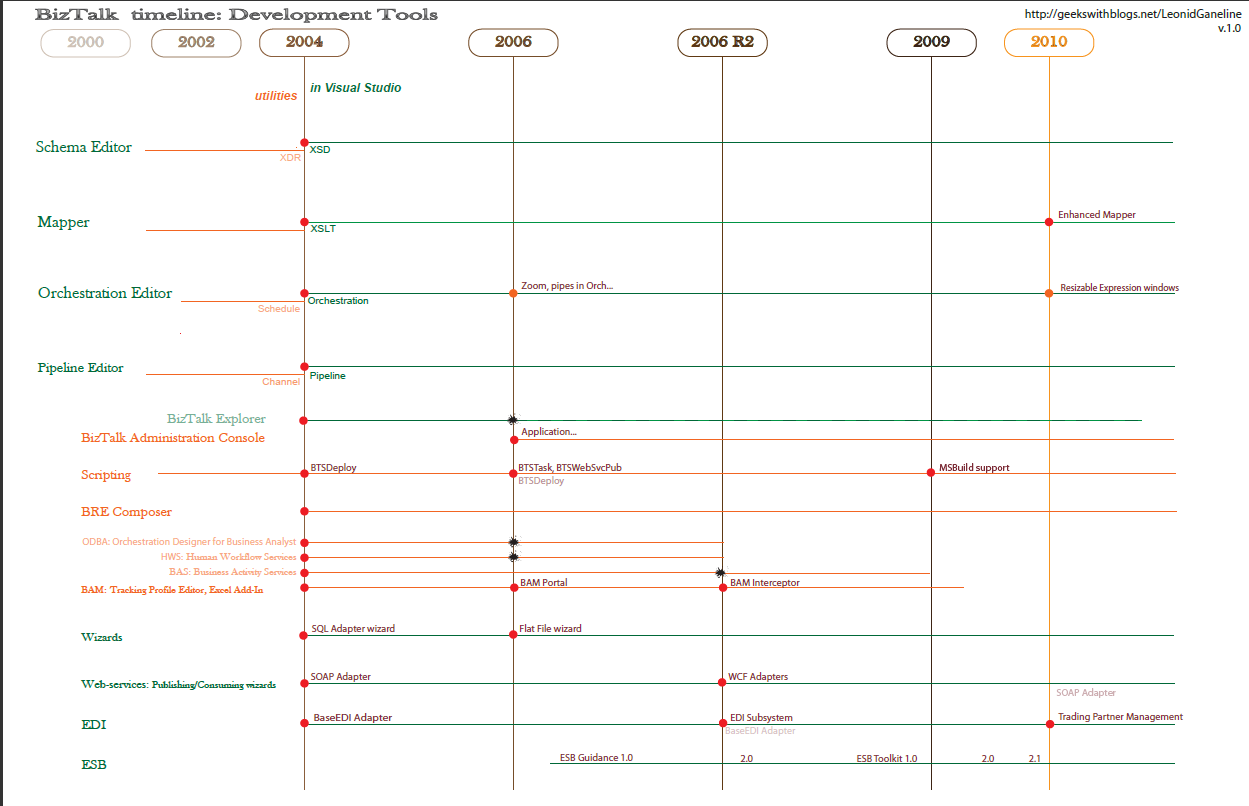Viewport: 1249px width, 806px height.
Task: Click the Mapper label
Action: 64,222
